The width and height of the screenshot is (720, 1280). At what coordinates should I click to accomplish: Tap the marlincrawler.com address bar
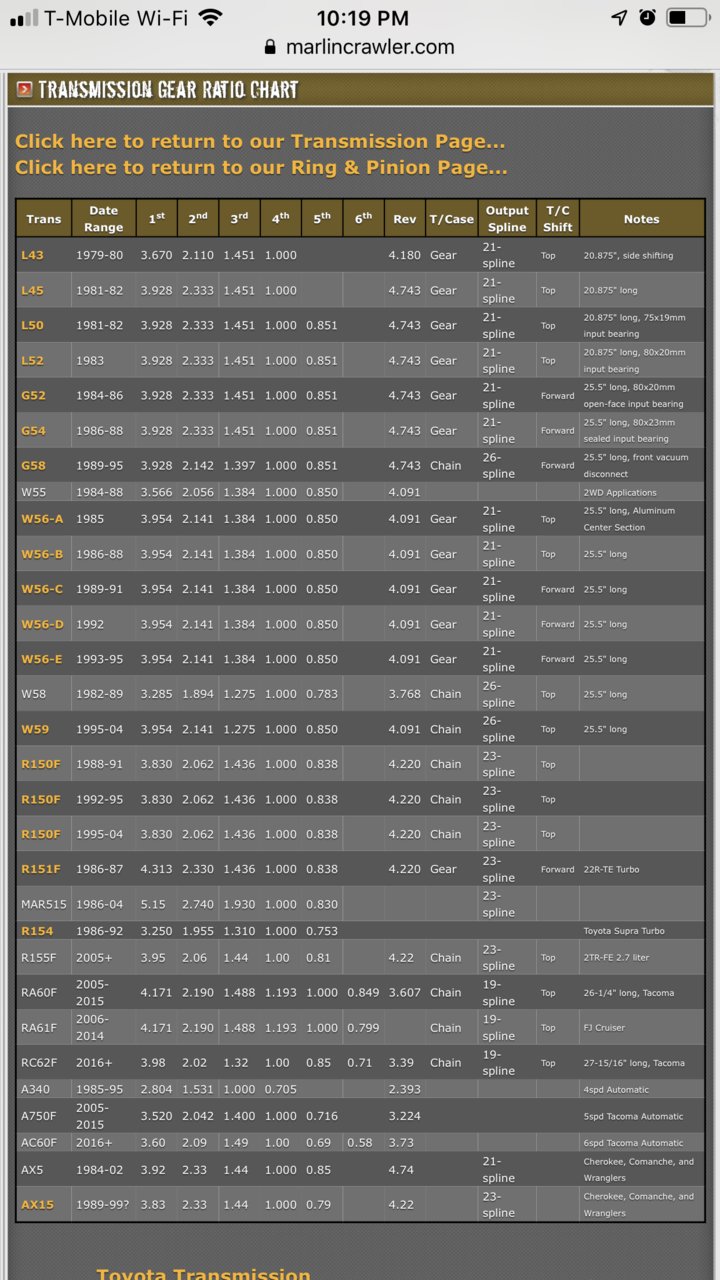coord(359,47)
